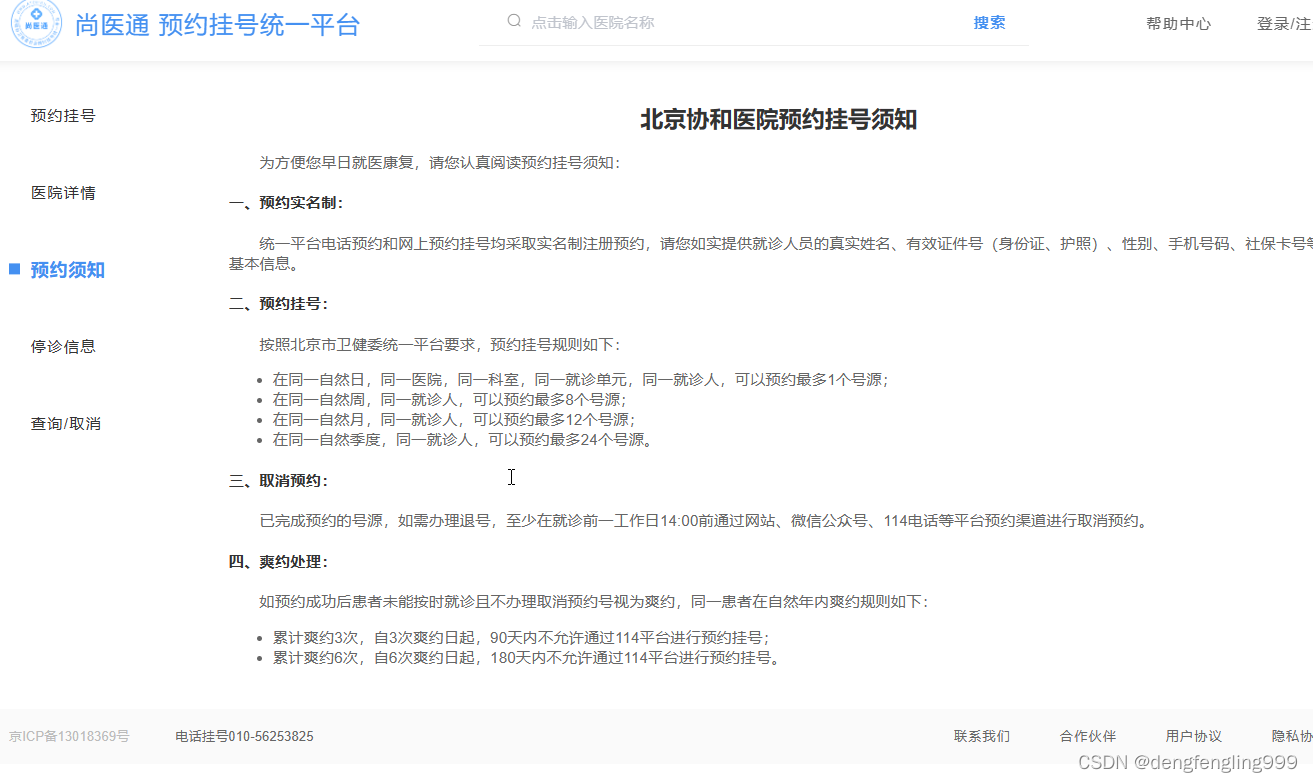The height and width of the screenshot is (782, 1313).
Task: Click the 隐私协议 footer link
Action: point(1292,736)
